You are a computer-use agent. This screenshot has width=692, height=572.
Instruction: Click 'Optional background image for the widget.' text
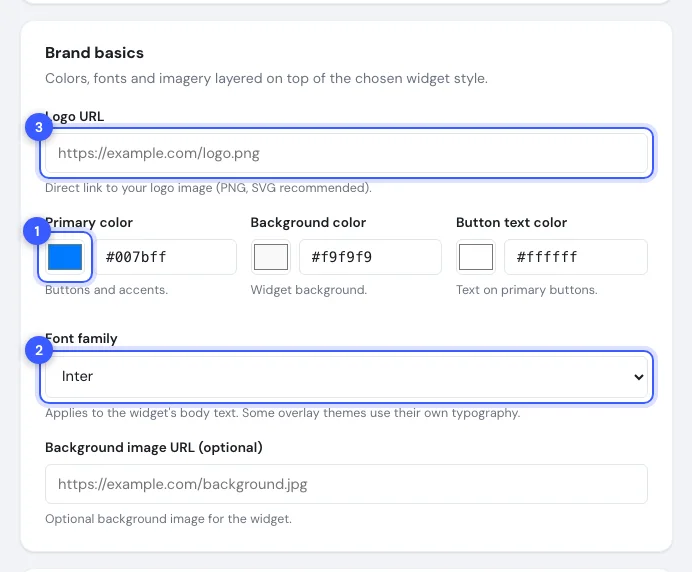coord(168,519)
